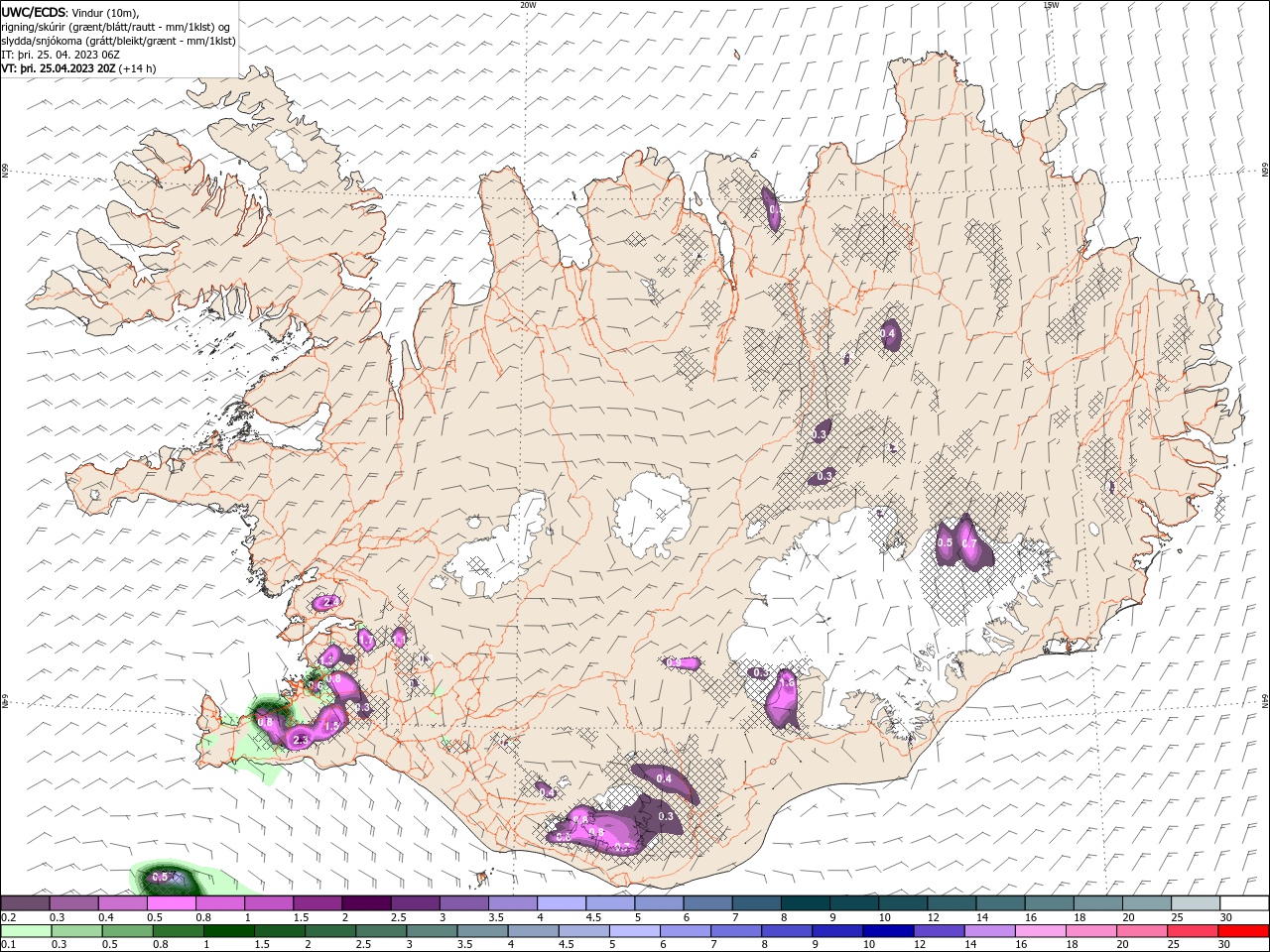Click the '20W' longitude label

point(528,5)
